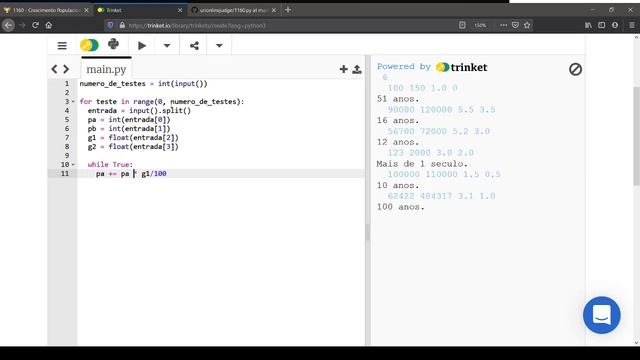Toggle the browser sidebar icon
640x360 pixels.
(x=602, y=25)
